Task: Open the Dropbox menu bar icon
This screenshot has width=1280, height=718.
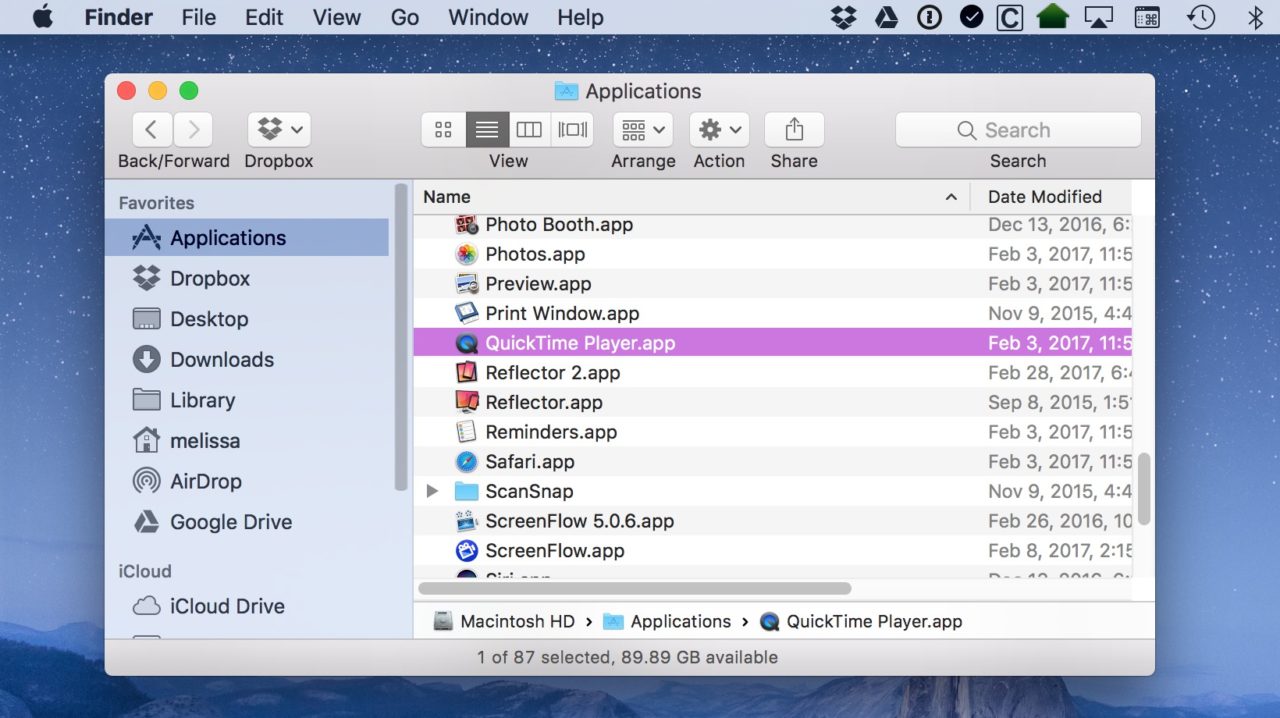Action: point(843,16)
